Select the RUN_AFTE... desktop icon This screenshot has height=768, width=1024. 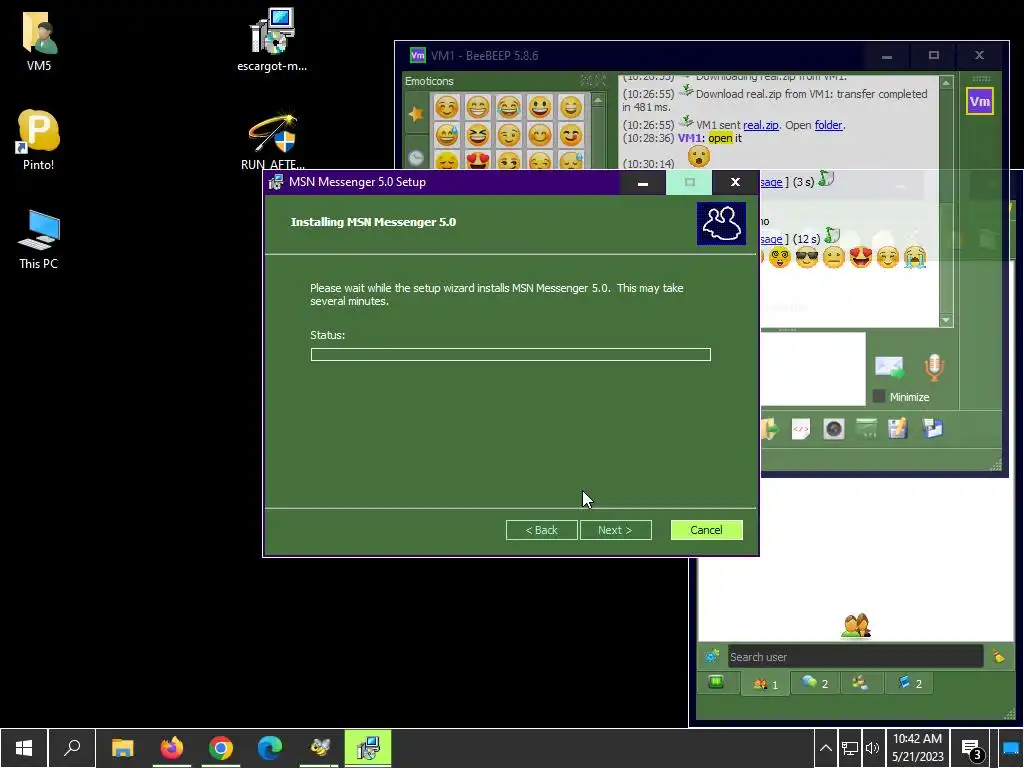pos(272,141)
